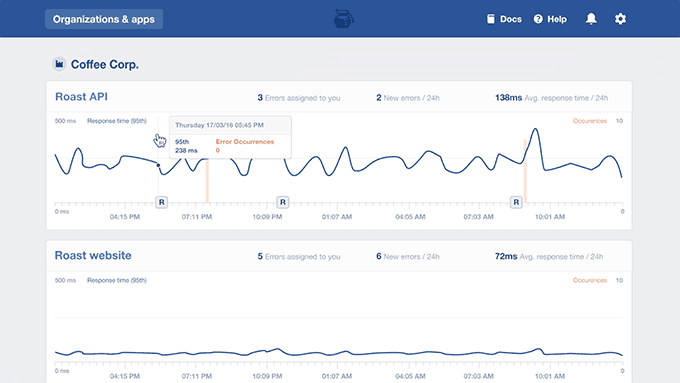Screen dimensions: 680x383
Task: Open the Coffee Corp. organization
Action: (x=105, y=64)
